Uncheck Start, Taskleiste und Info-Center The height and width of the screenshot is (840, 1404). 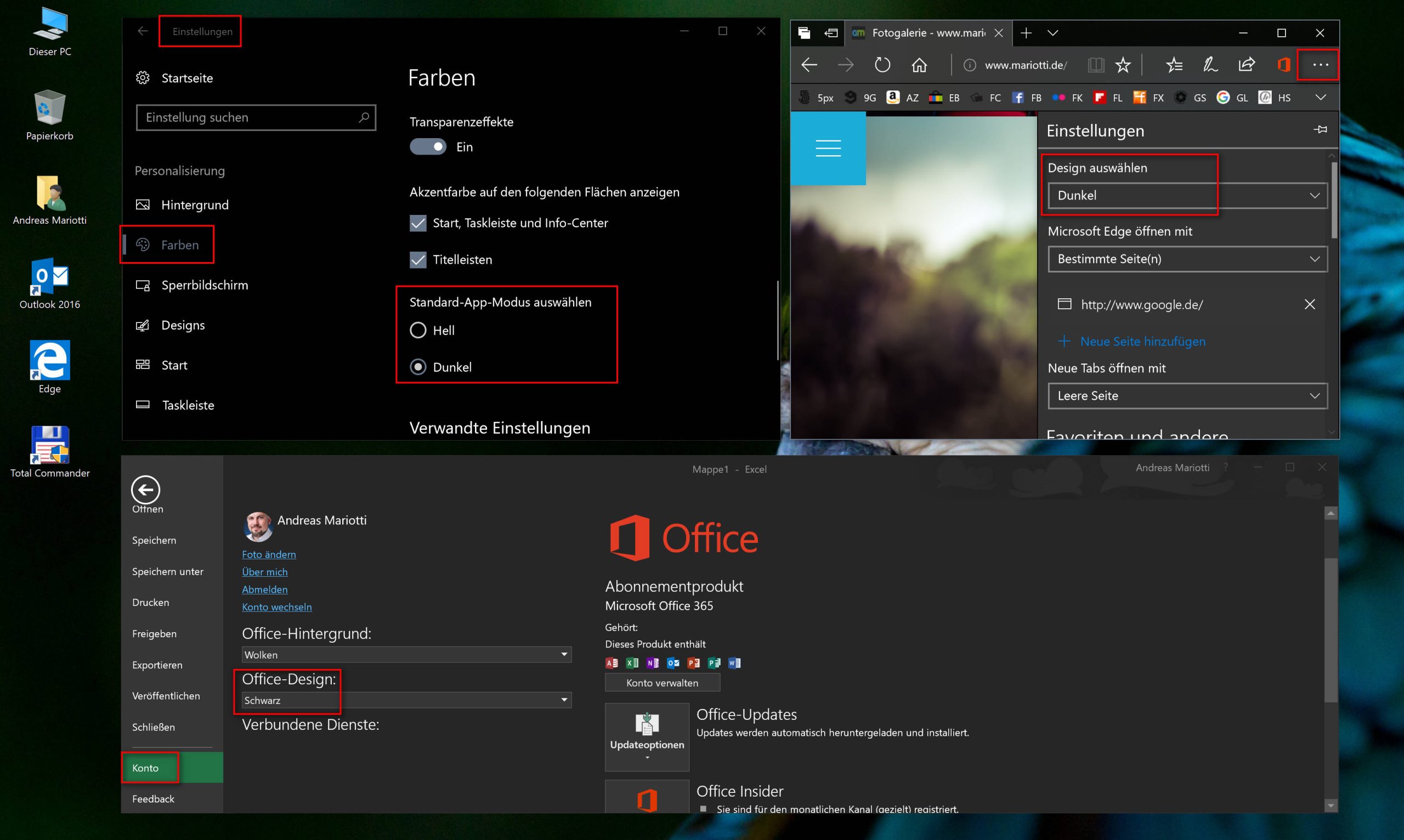[x=418, y=223]
